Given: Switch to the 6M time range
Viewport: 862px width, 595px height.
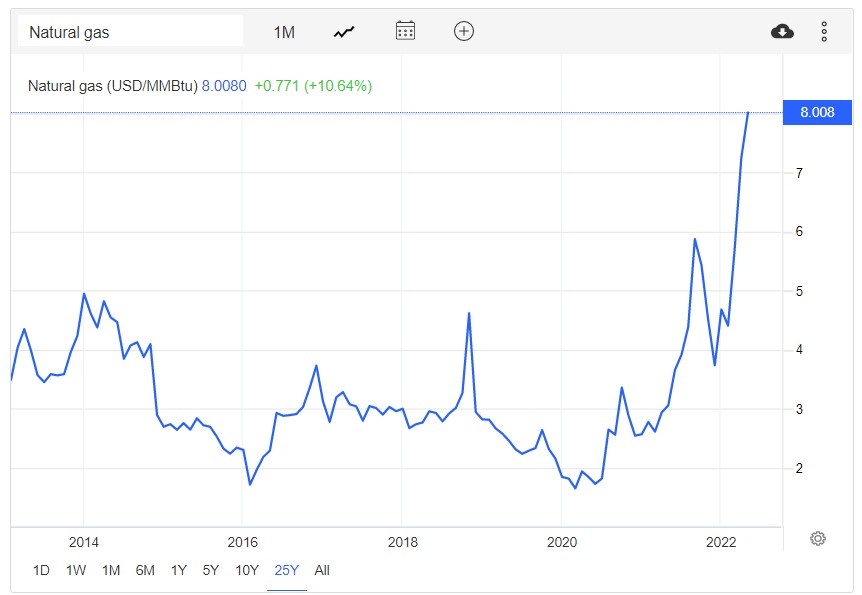Looking at the screenshot, I should coord(145,570).
